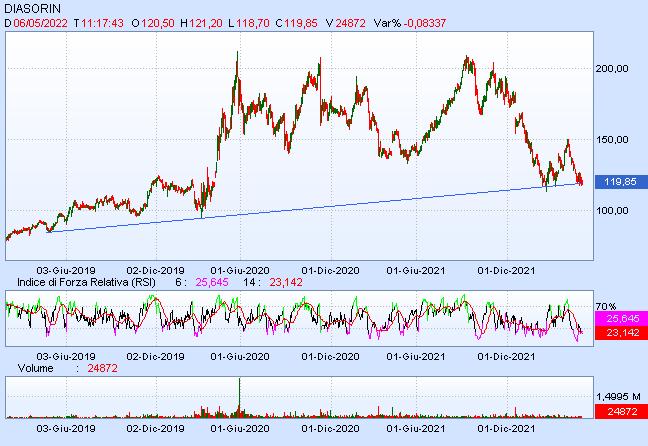Click 03-Giu-2019 under the price chart

66,271
